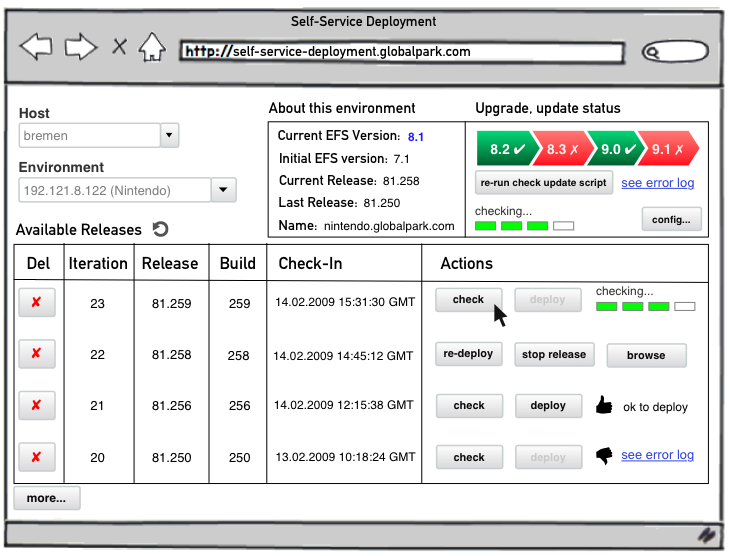Open error log link in upgrade status
Screen dimensions: 730x556
[x=657, y=183]
